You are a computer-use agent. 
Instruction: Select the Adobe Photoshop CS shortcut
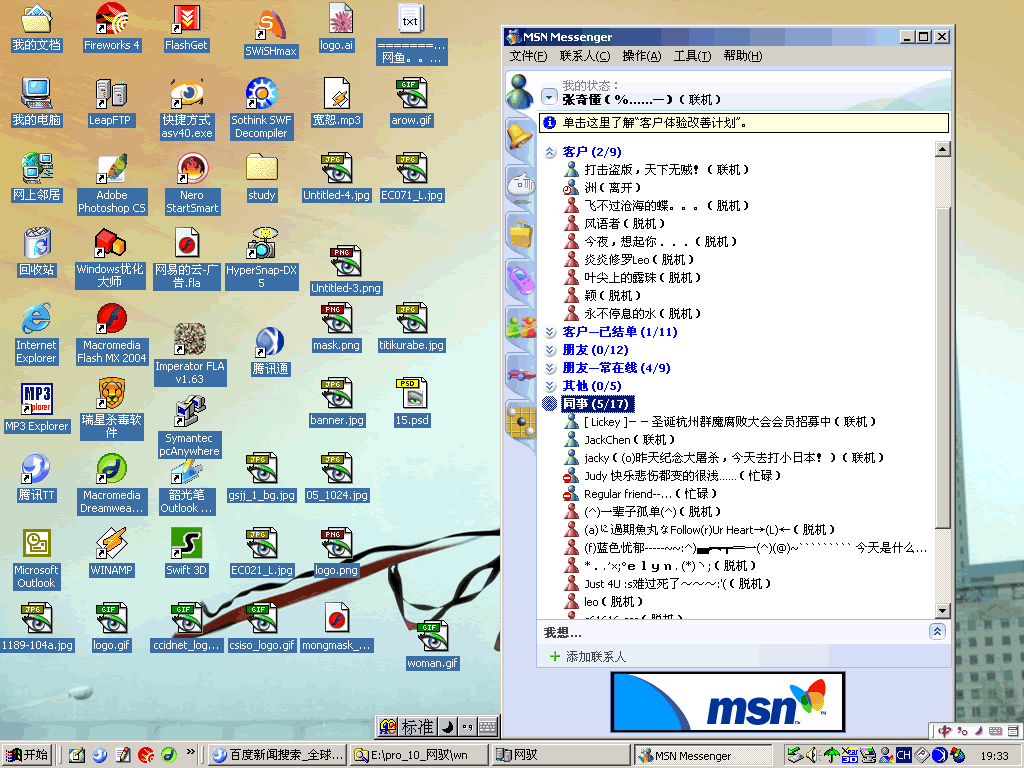tap(112, 184)
